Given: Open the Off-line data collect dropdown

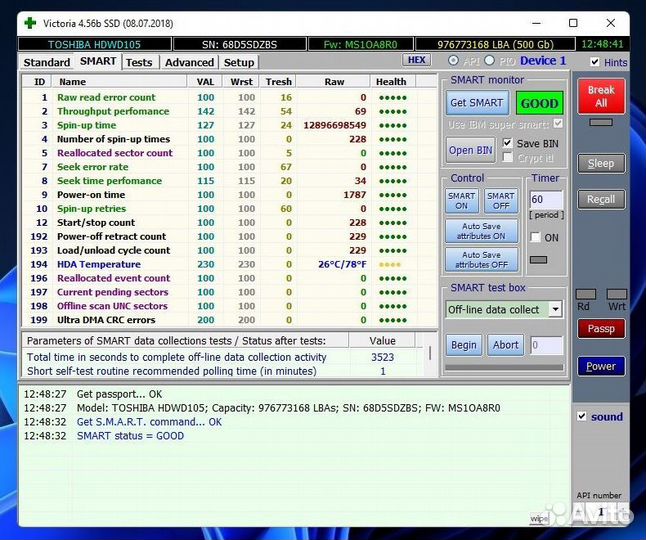Looking at the screenshot, I should click(x=555, y=310).
